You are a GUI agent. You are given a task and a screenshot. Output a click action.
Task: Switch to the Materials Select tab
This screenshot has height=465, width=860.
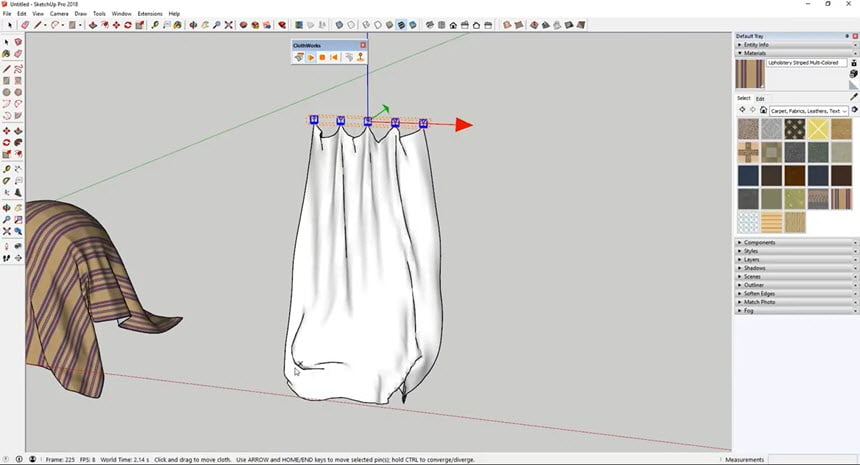point(744,98)
